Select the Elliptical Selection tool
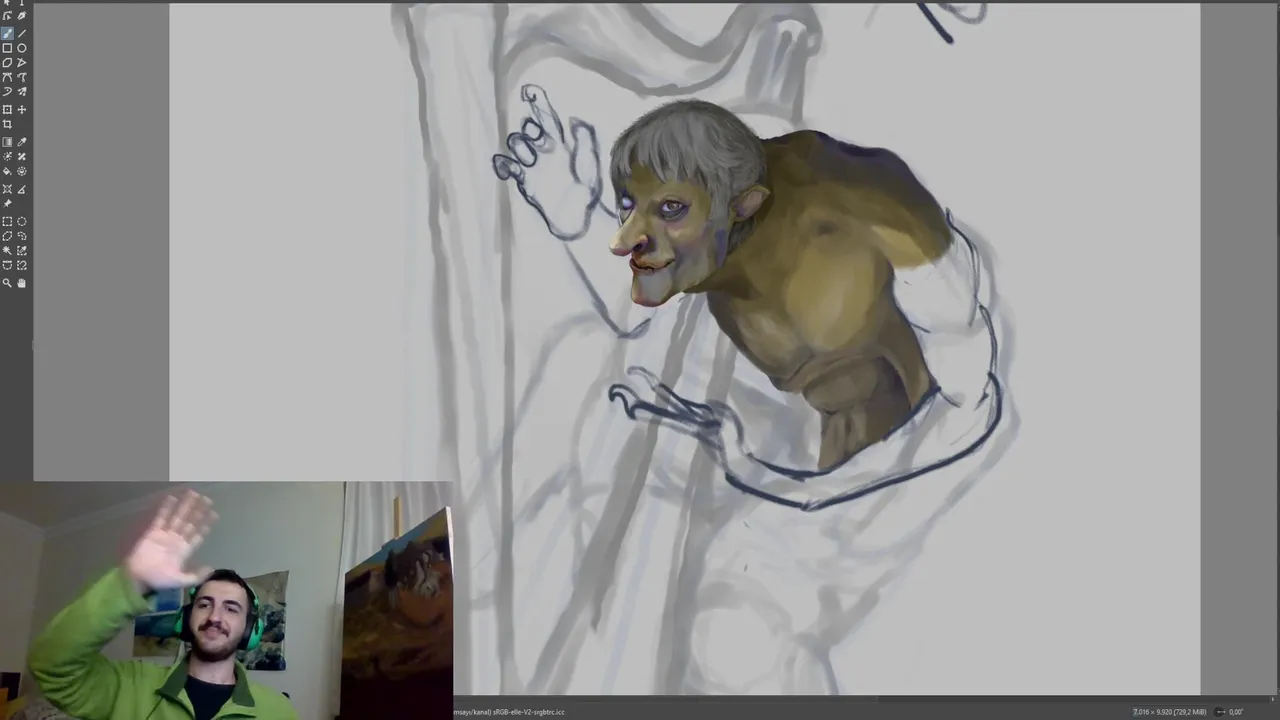The image size is (1280, 720). point(22,221)
